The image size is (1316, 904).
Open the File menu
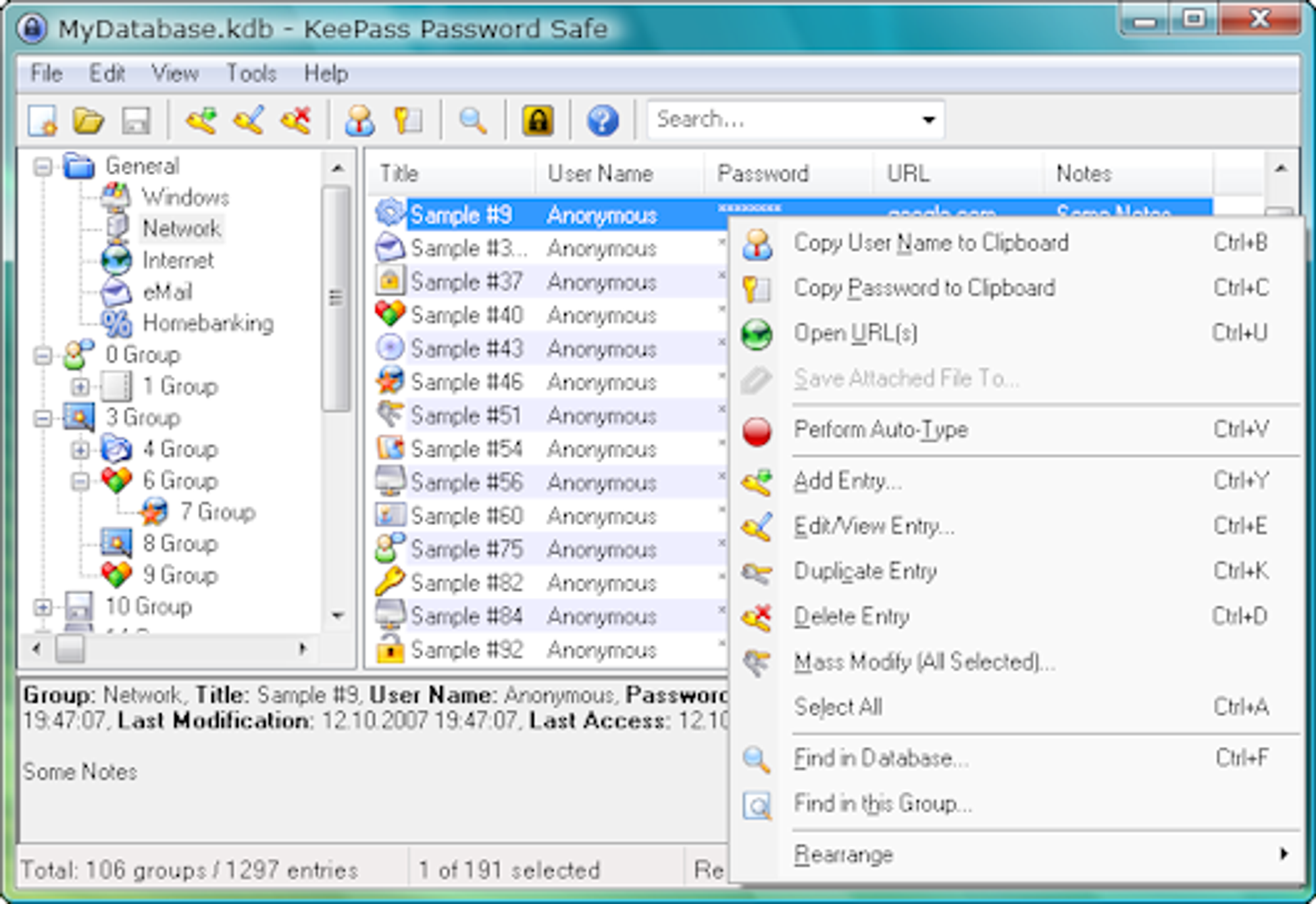[x=46, y=73]
